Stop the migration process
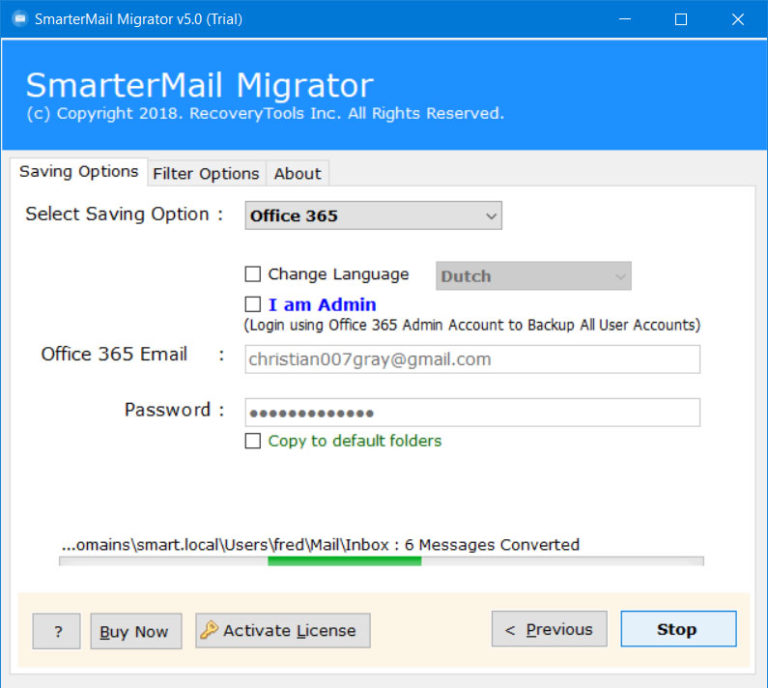This screenshot has height=688, width=768. pos(678,629)
